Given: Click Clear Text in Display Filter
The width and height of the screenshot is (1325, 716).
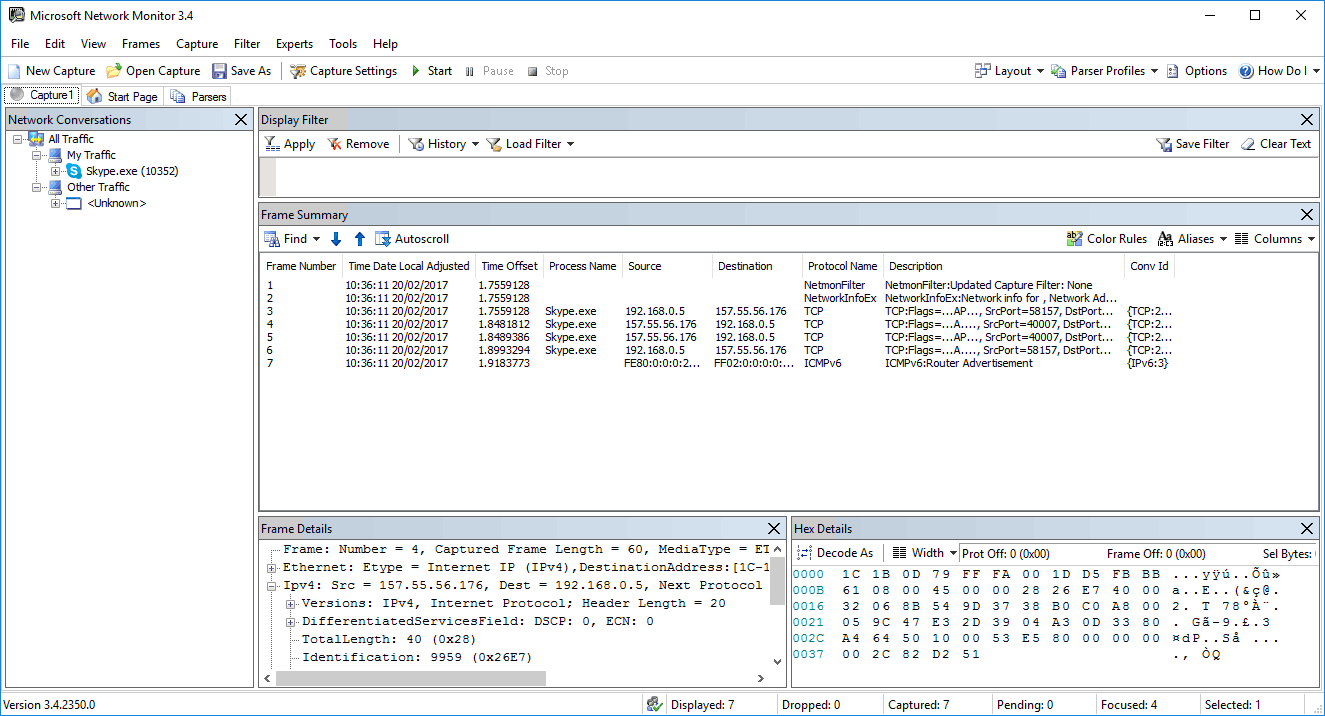Looking at the screenshot, I should 1276,144.
